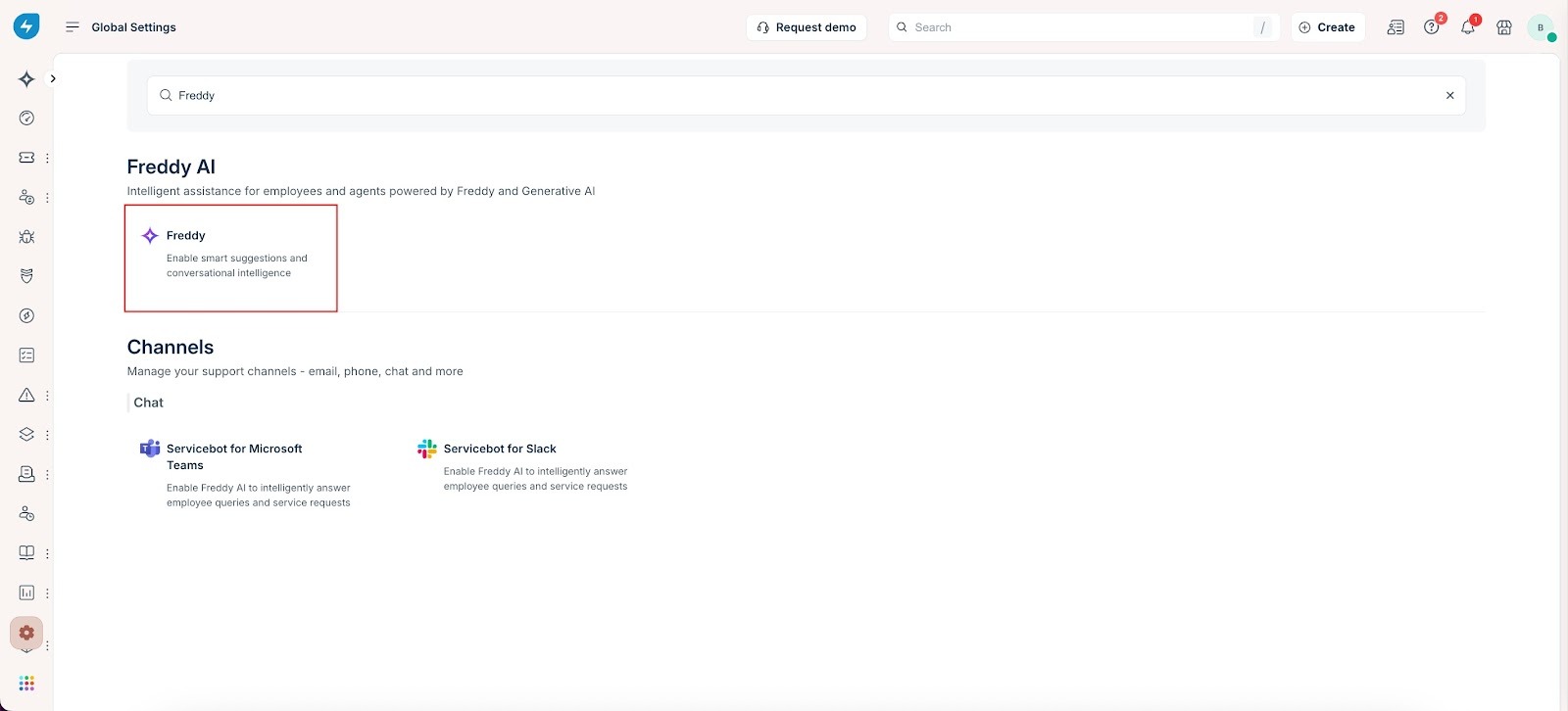The width and height of the screenshot is (1568, 711).
Task: Open the Freshservice lightning bolt logo
Action: point(26,26)
